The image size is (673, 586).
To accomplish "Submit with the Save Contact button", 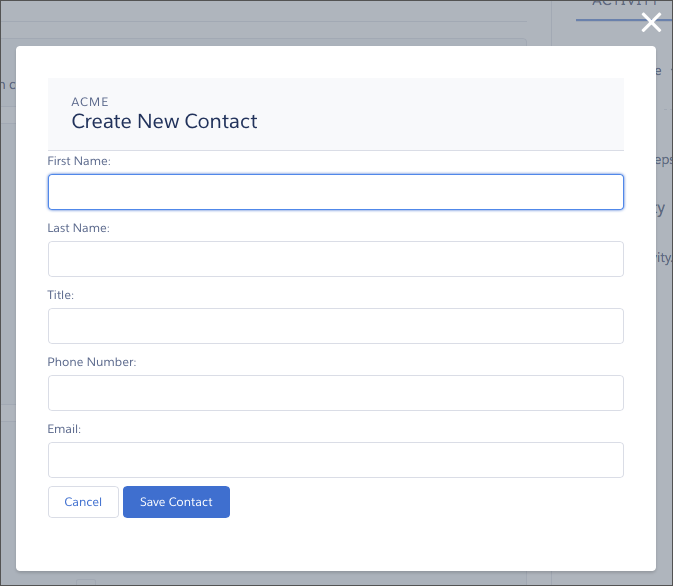I will tap(176, 502).
